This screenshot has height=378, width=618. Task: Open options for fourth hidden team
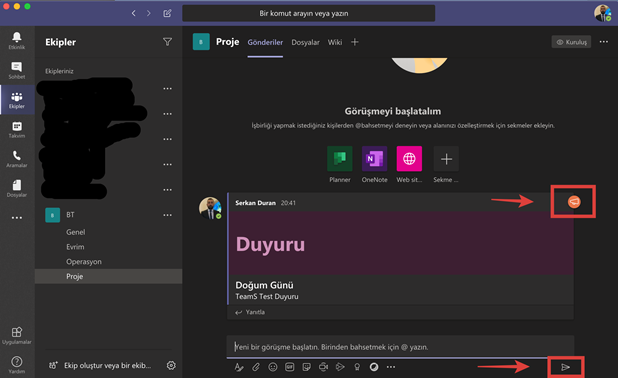(x=168, y=164)
